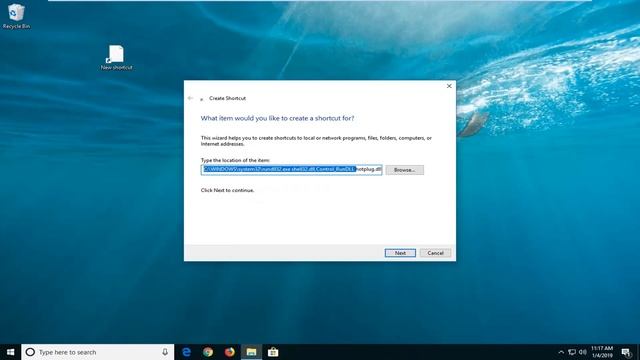Click the Type here to search box
This screenshot has width=640, height=360.
98,352
